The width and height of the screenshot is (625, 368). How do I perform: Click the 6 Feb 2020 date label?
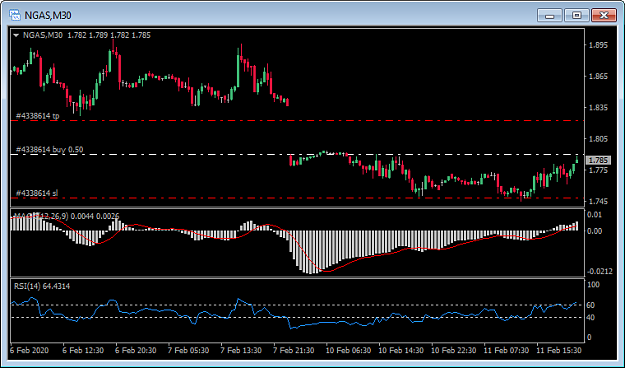pyautogui.click(x=29, y=350)
